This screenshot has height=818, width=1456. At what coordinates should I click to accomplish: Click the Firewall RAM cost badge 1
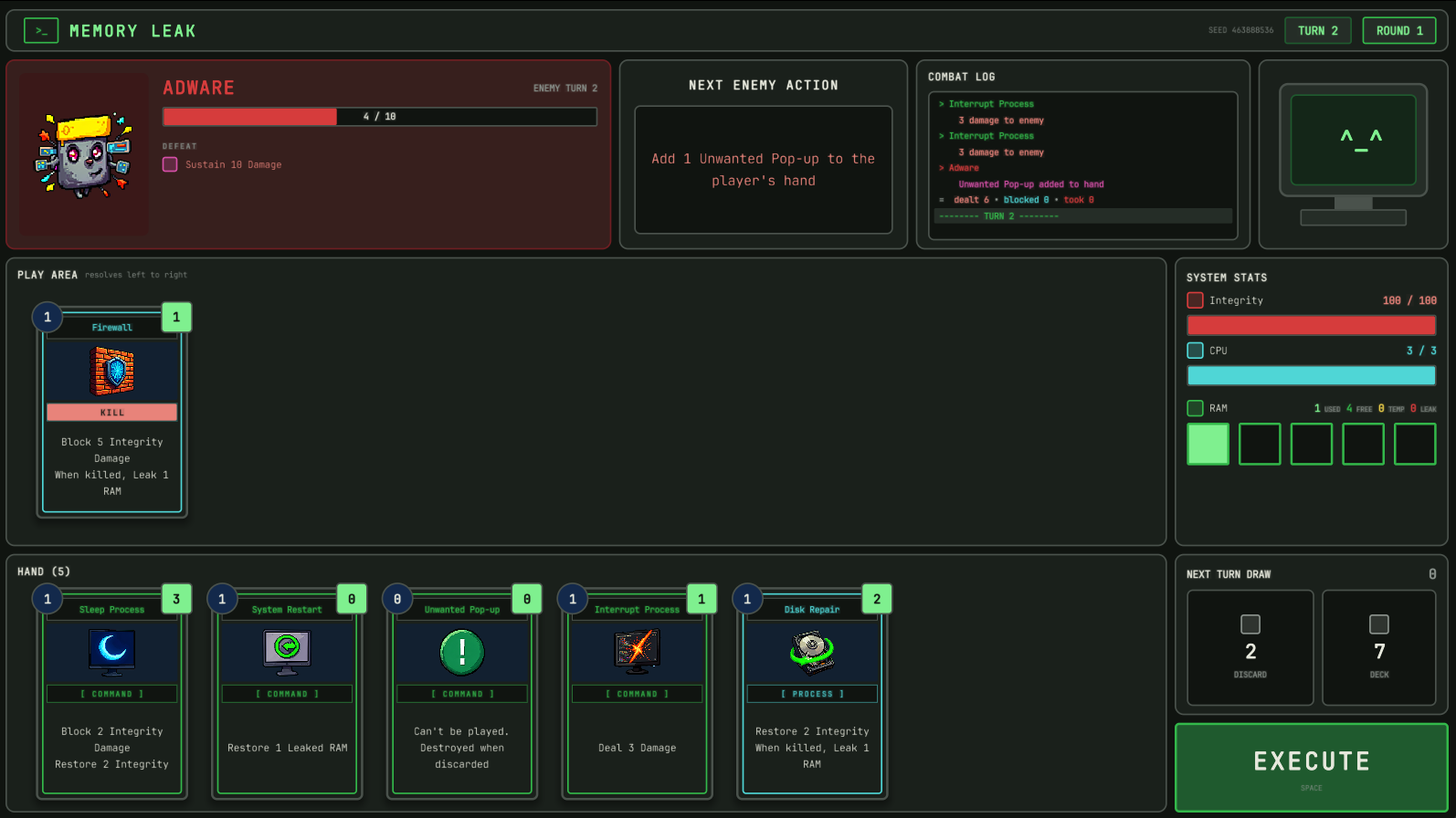(176, 317)
